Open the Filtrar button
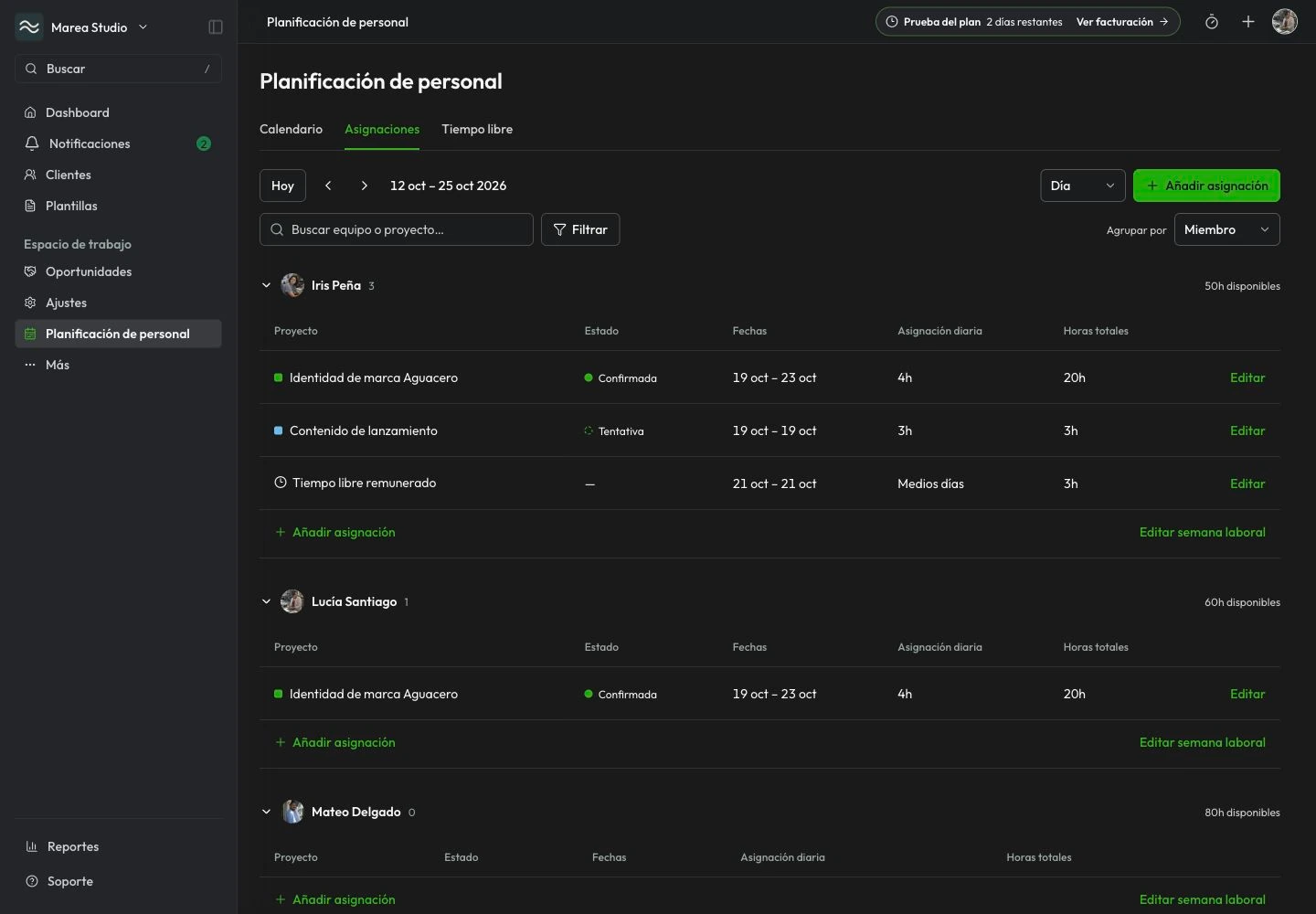1316x914 pixels. (580, 229)
